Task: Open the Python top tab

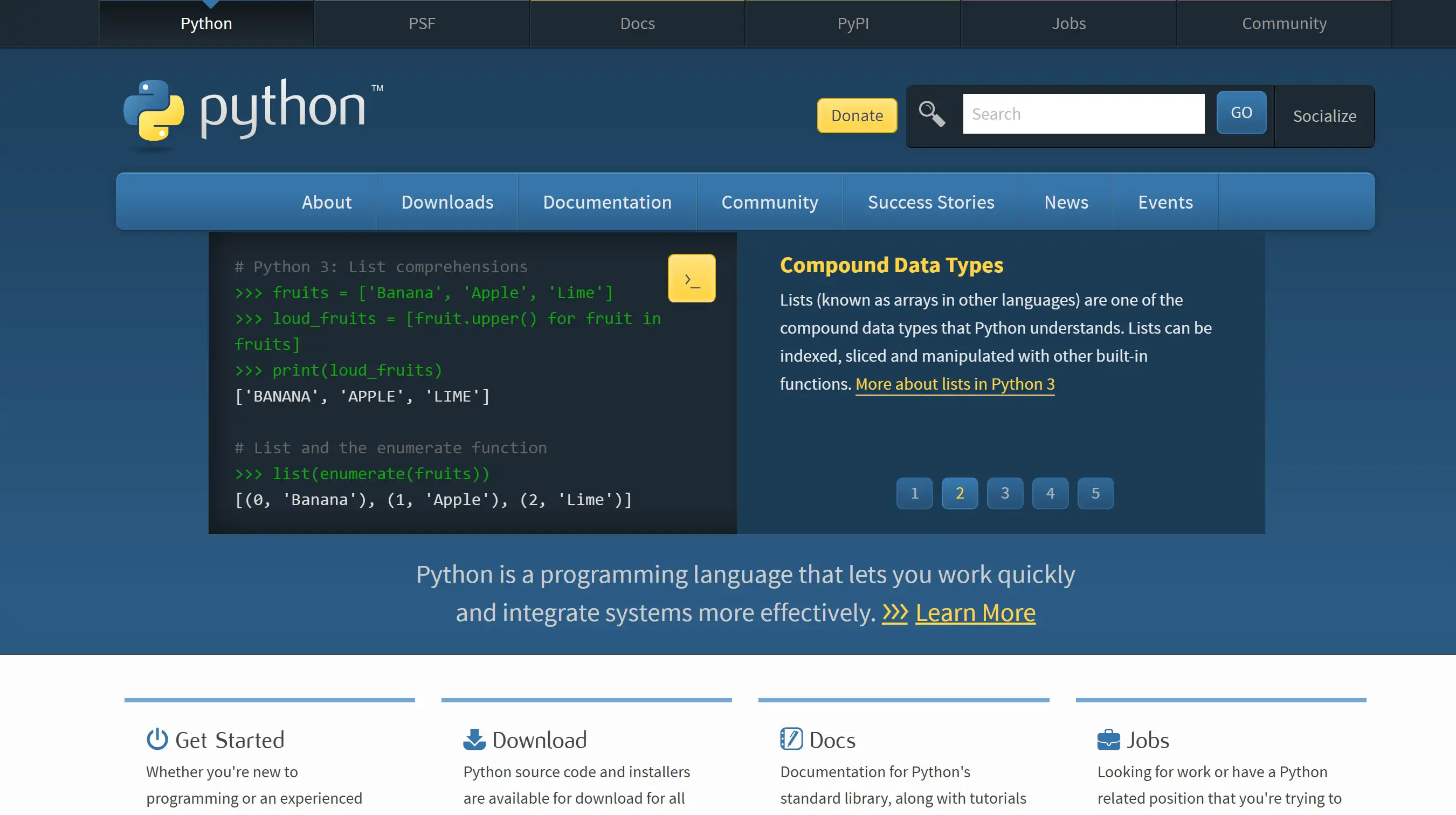Action: 206,23
